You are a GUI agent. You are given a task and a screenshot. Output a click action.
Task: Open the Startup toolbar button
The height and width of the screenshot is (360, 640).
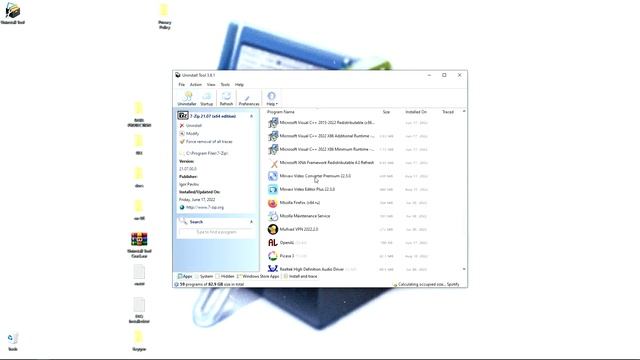coord(207,98)
